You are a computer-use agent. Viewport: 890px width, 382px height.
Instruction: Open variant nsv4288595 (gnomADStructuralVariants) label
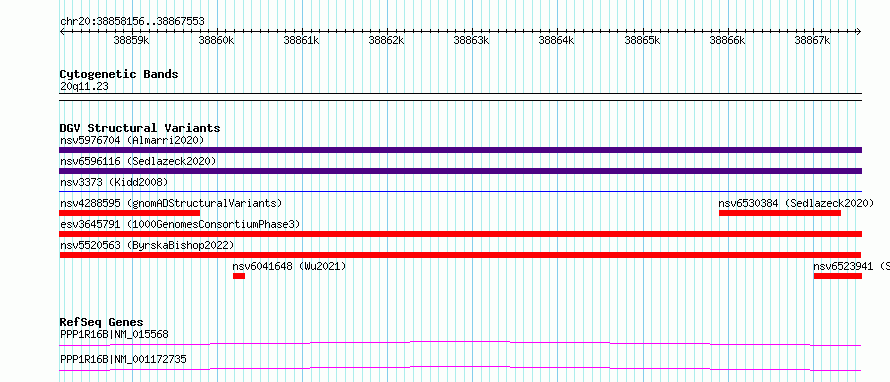click(x=171, y=203)
